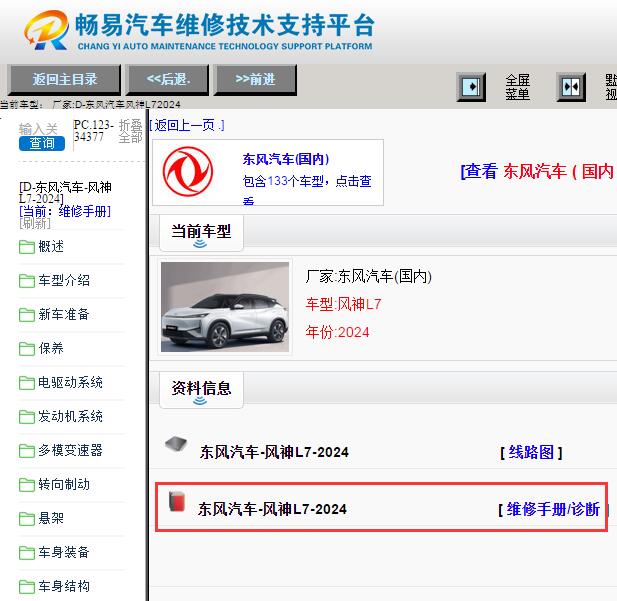Expand the 车身结构 tree item
Viewport: 617px width, 601px height.
pyautogui.click(x=64, y=586)
